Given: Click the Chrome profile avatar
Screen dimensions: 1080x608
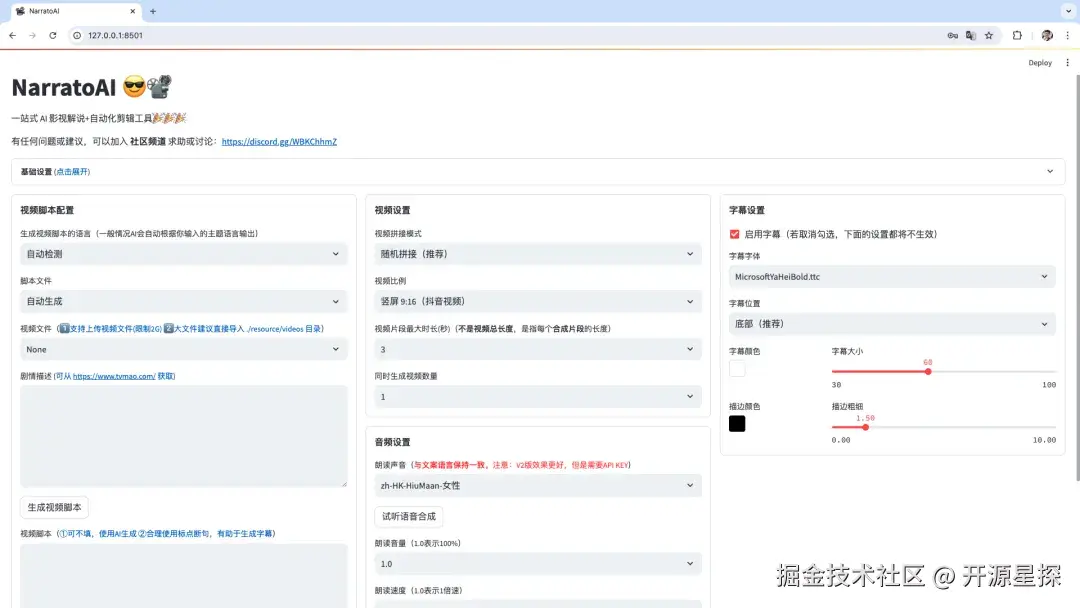Looking at the screenshot, I should click(1046, 35).
